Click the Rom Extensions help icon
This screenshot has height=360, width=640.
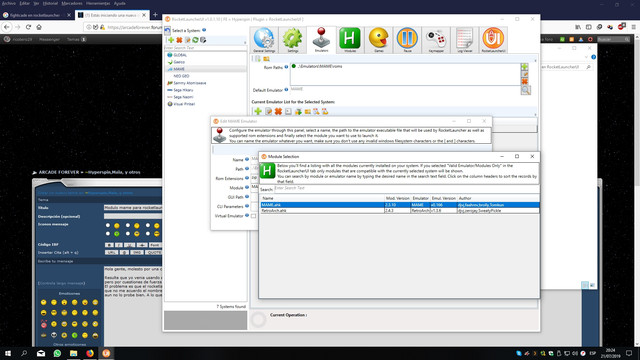247,178
